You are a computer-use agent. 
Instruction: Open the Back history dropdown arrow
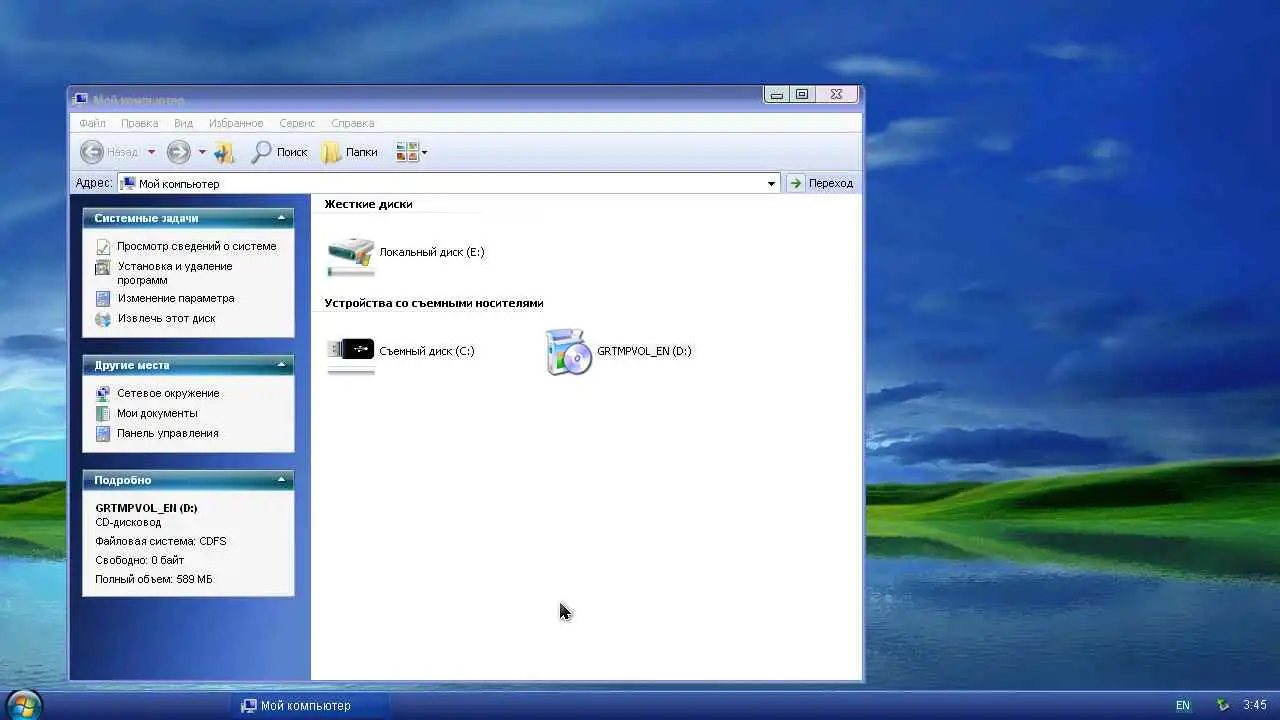(151, 152)
